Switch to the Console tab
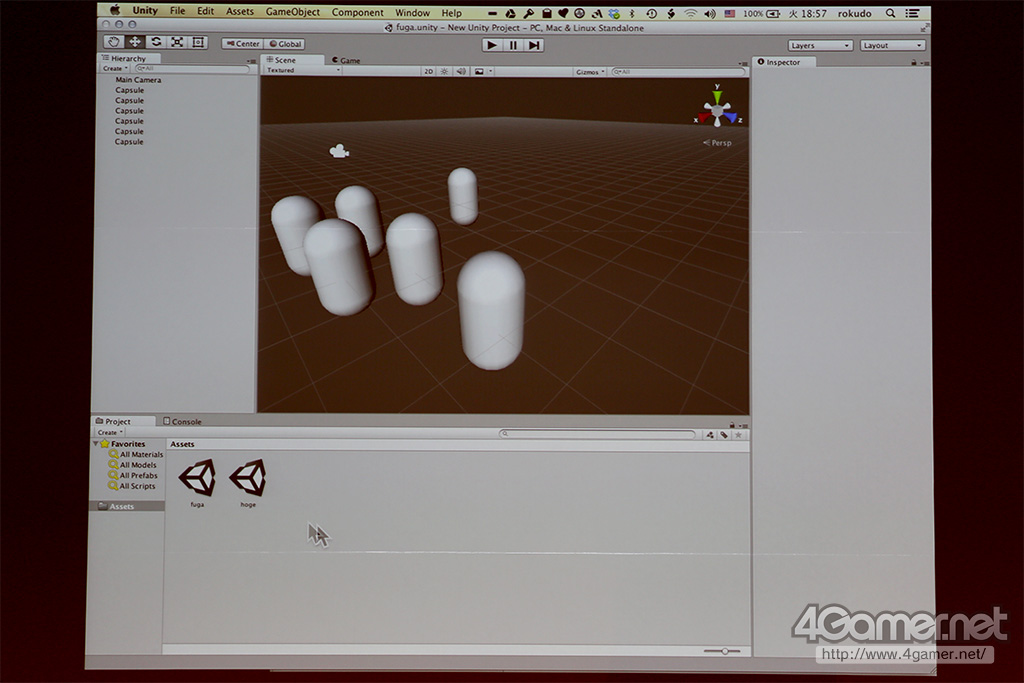Viewport: 1024px width, 683px height. click(185, 421)
